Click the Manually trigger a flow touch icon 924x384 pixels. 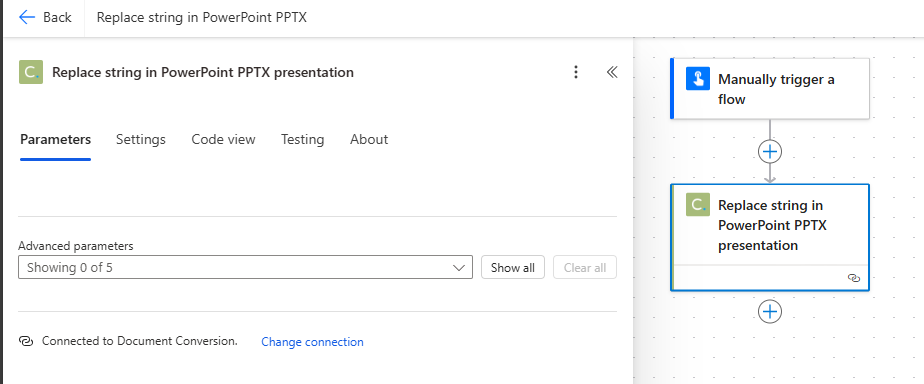[x=698, y=78]
